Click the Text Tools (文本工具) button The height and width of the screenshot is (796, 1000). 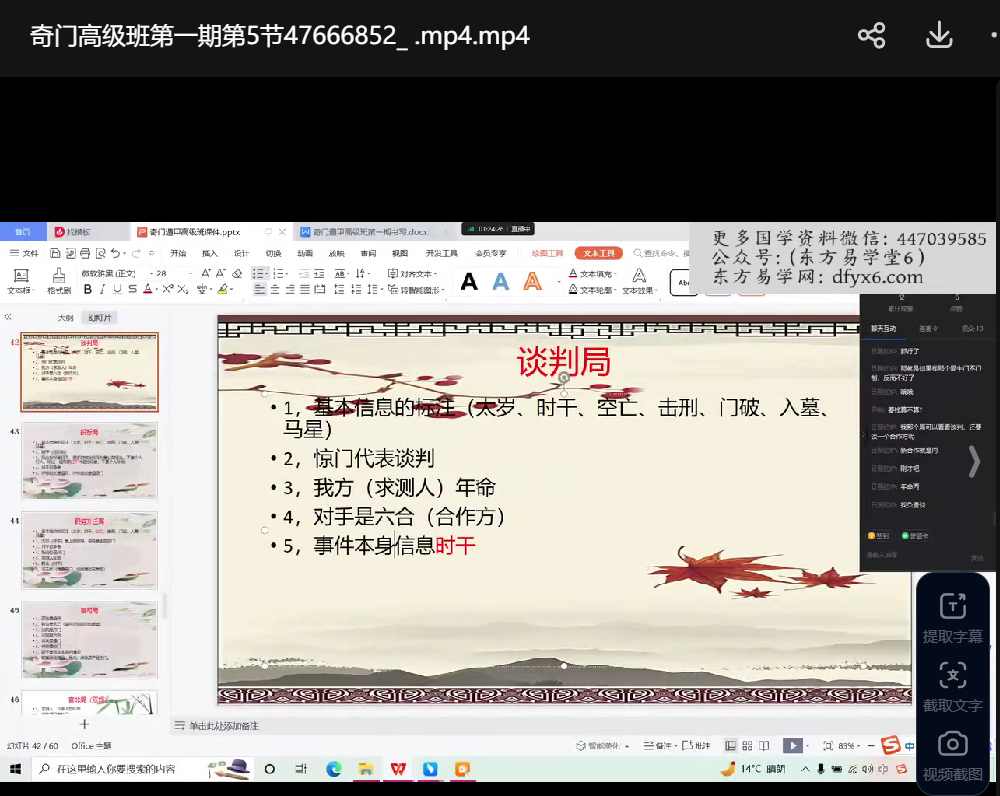pyautogui.click(x=598, y=253)
